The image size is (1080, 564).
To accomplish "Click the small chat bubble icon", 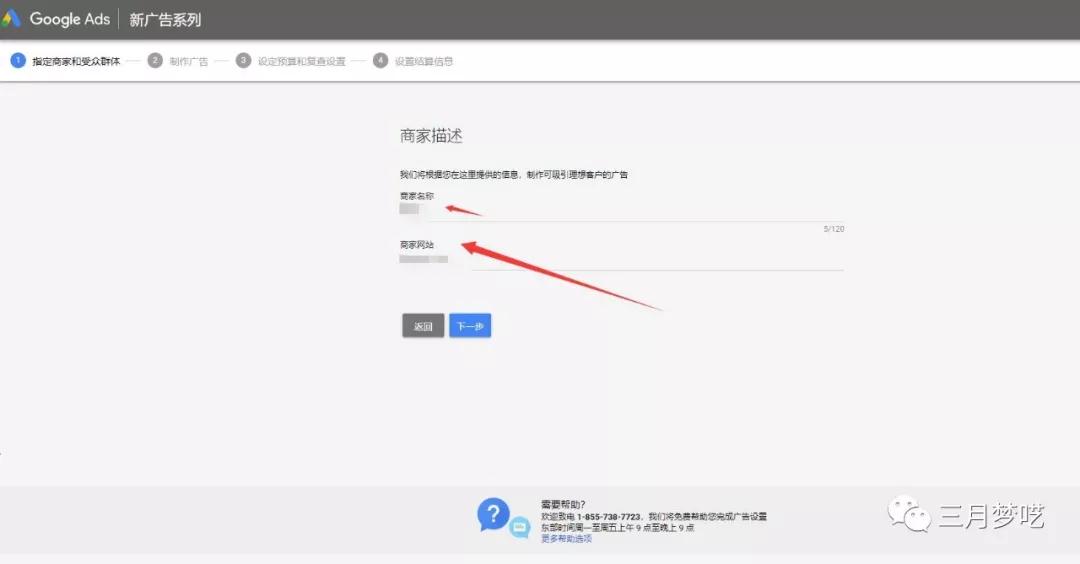I will [x=520, y=528].
